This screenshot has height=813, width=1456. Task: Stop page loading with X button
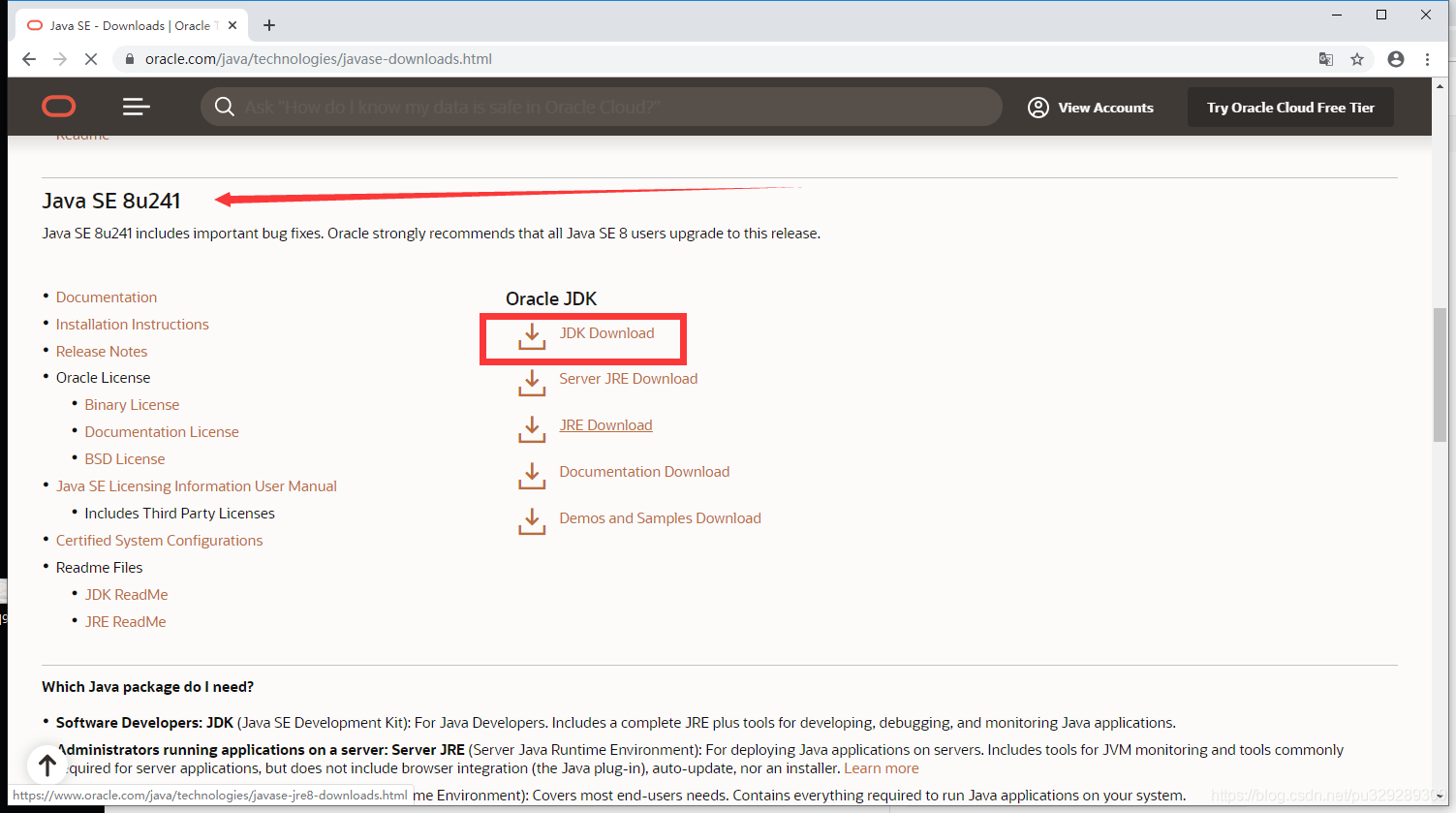click(x=91, y=59)
